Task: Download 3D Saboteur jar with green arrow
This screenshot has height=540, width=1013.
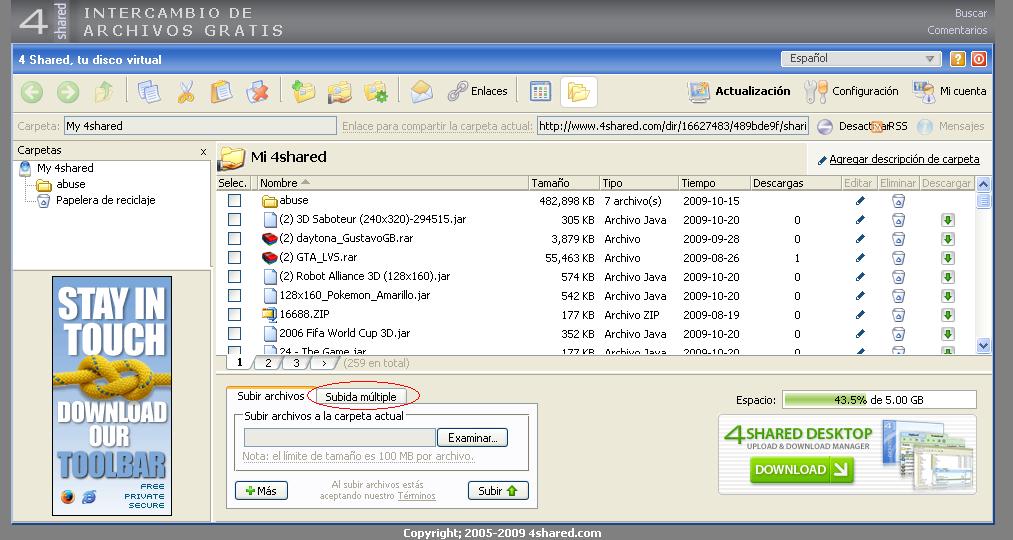Action: pos(948,220)
